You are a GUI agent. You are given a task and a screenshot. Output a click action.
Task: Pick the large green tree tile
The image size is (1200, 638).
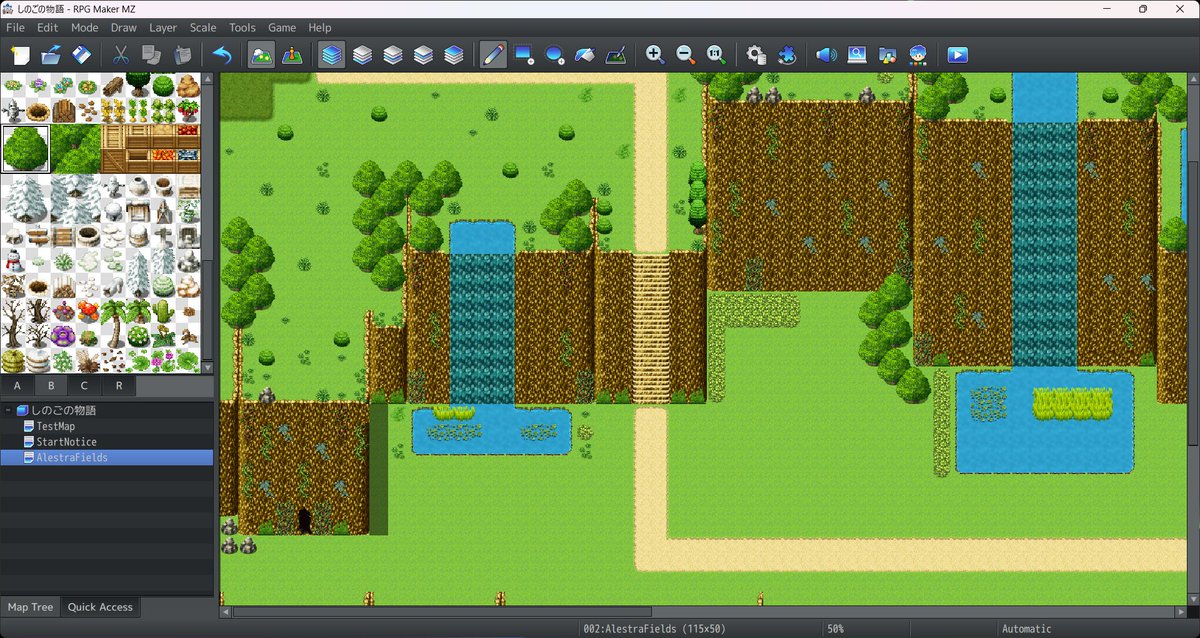point(26,148)
